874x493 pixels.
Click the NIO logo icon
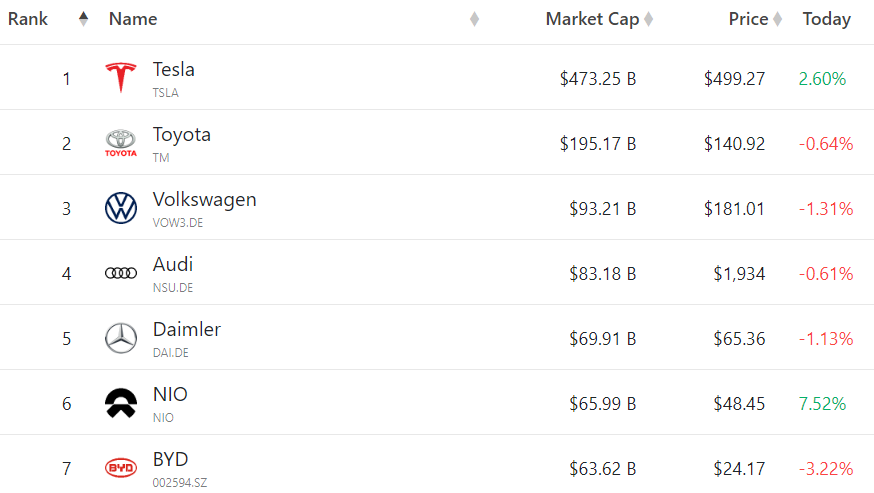(121, 403)
